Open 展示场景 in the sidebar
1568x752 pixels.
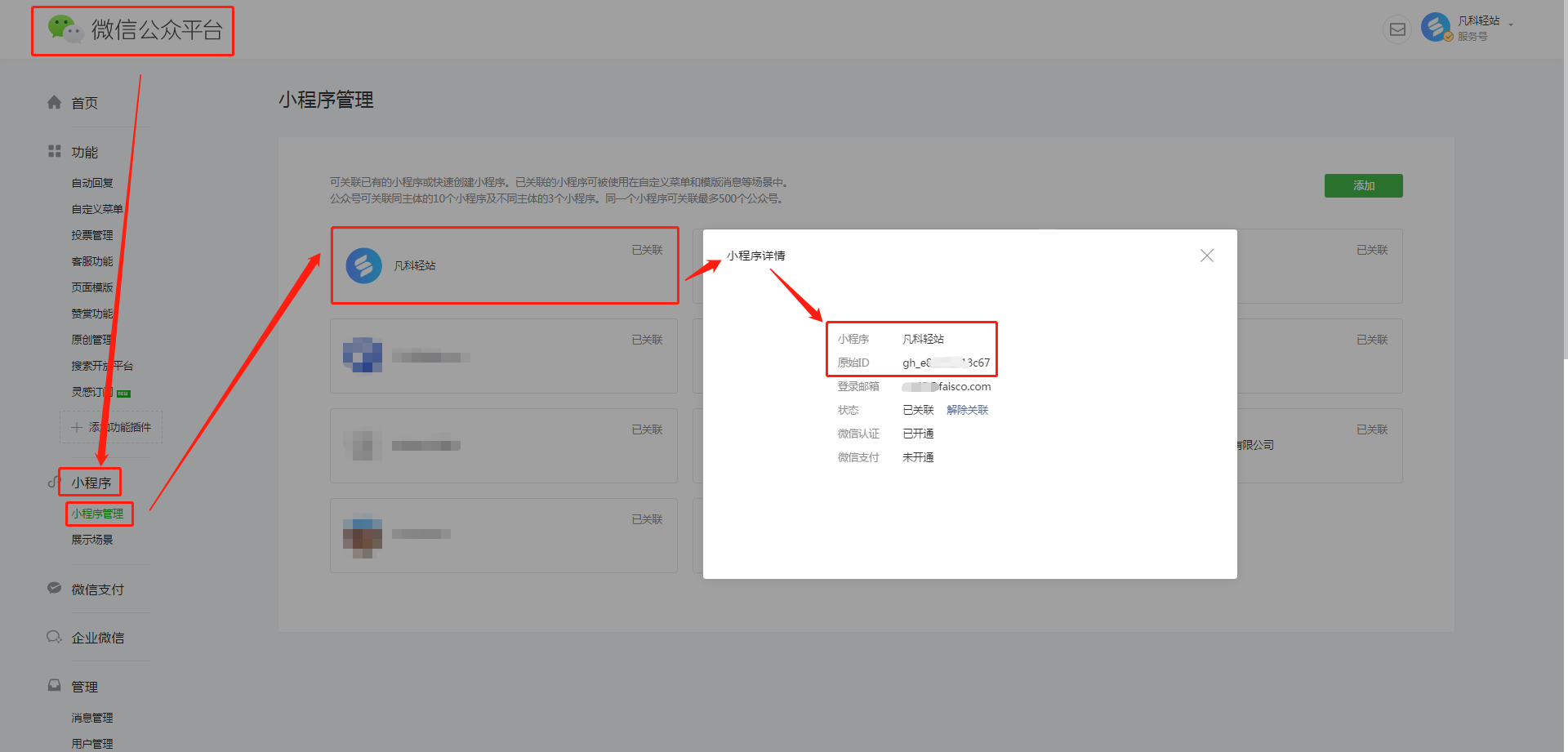coord(92,540)
